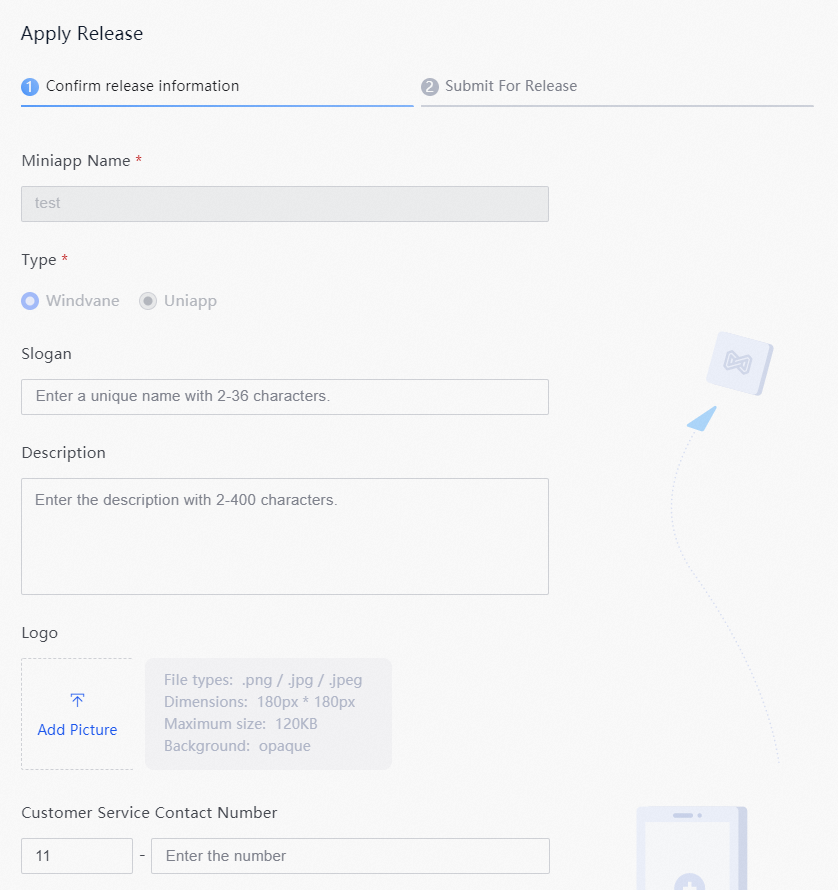
Task: Click the contact number input field
Action: pos(350,856)
